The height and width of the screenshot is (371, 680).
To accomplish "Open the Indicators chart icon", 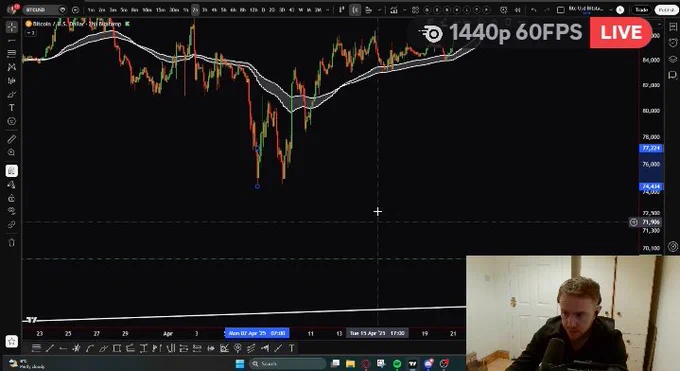I will point(393,10).
